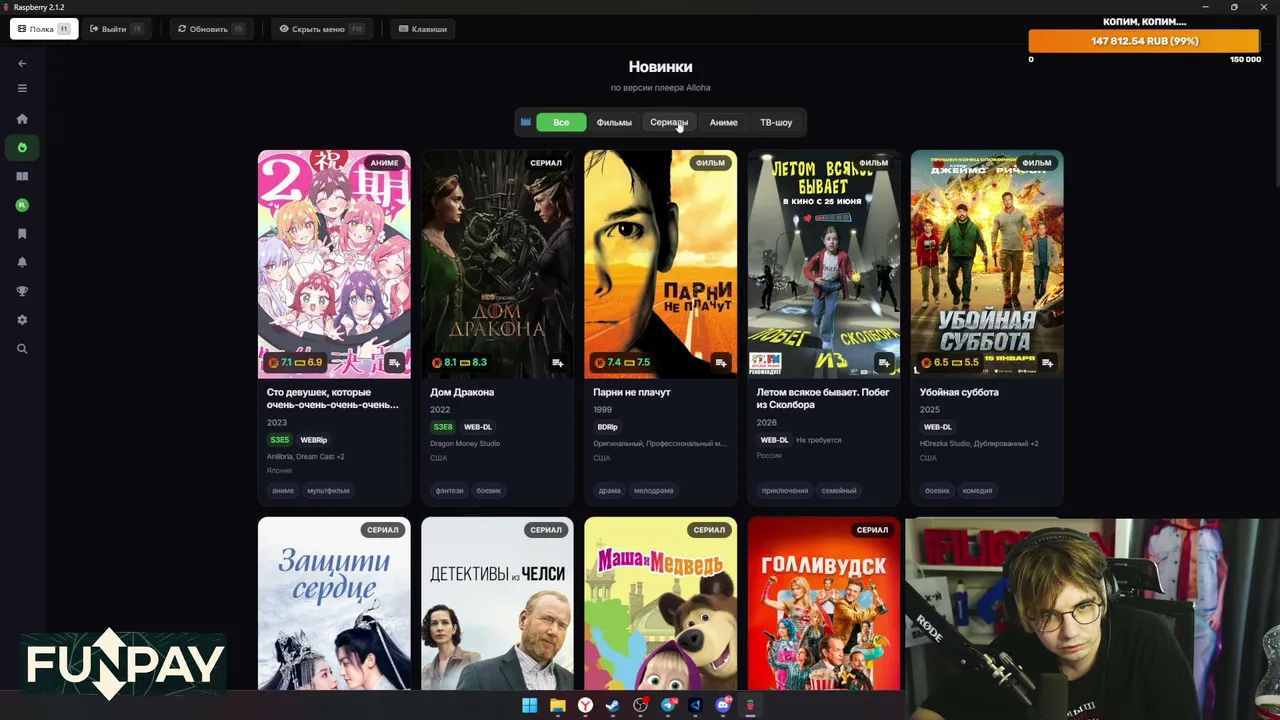Open settings gear in sidebar
The image size is (1280, 720).
(22, 320)
